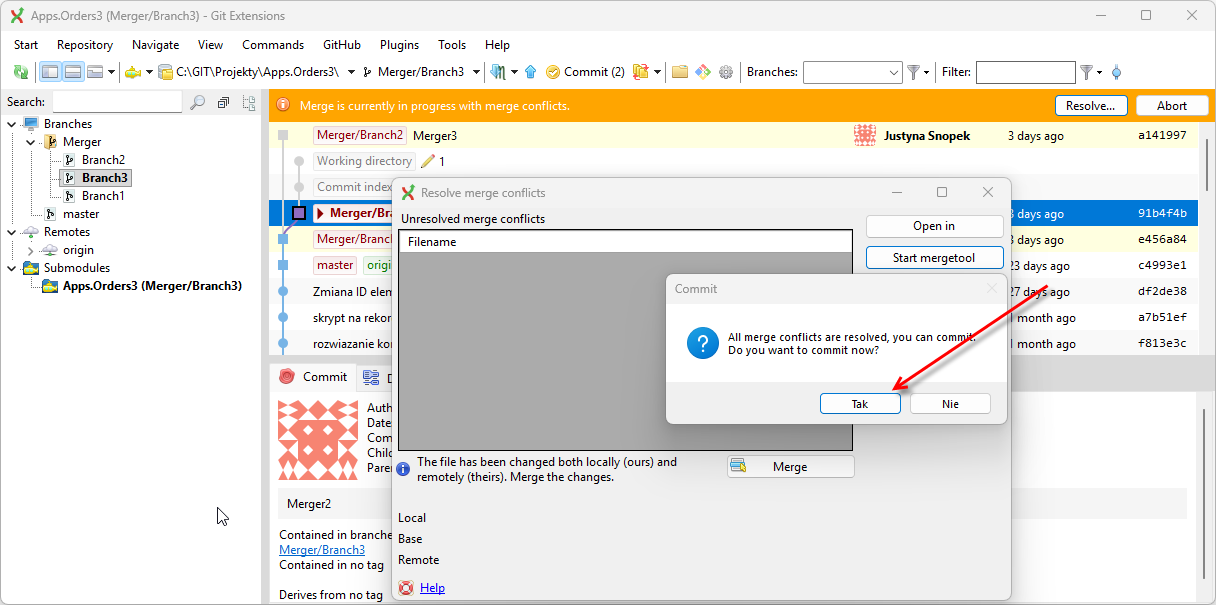Click the blue push arrow icon

tap(530, 72)
